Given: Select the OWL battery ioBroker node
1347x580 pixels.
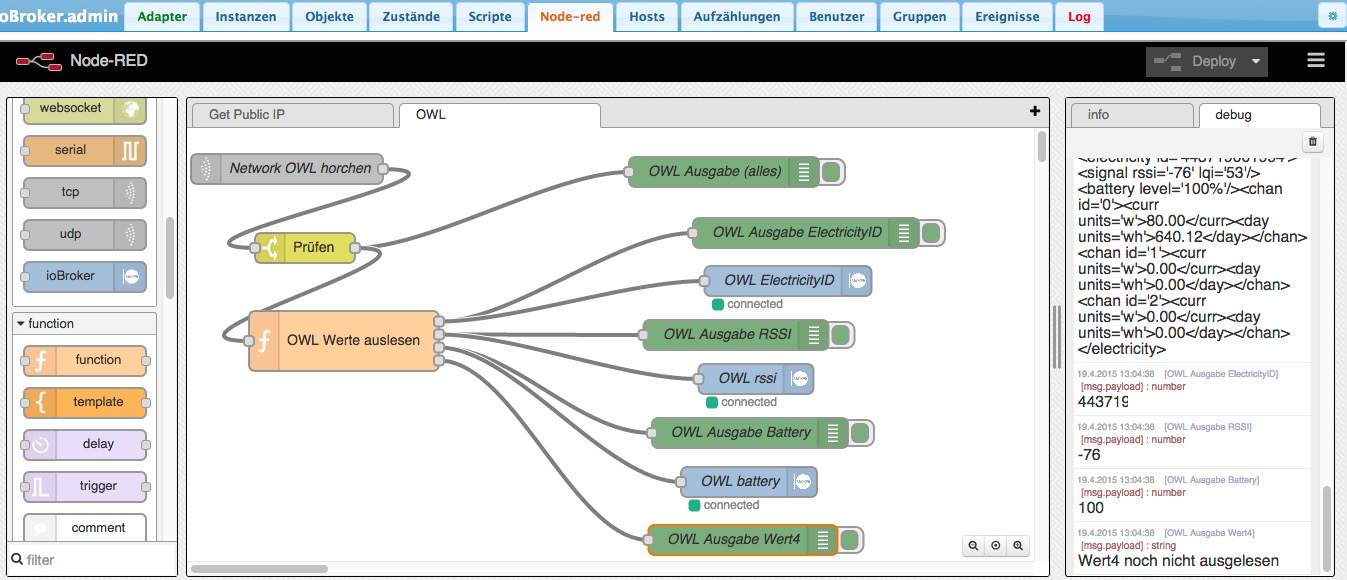Looking at the screenshot, I should tap(749, 482).
